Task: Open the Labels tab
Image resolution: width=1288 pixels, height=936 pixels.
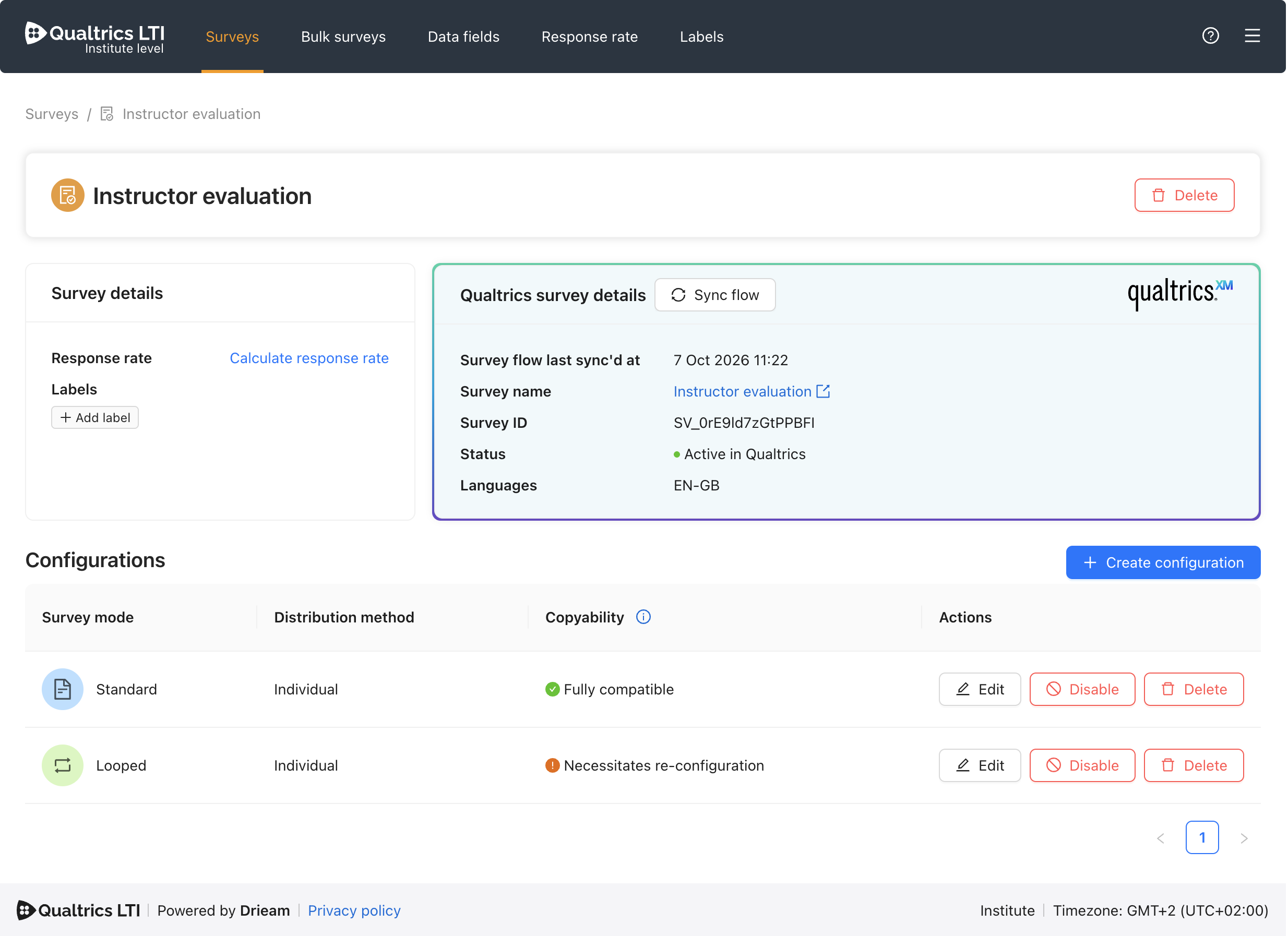Action: pyautogui.click(x=701, y=37)
